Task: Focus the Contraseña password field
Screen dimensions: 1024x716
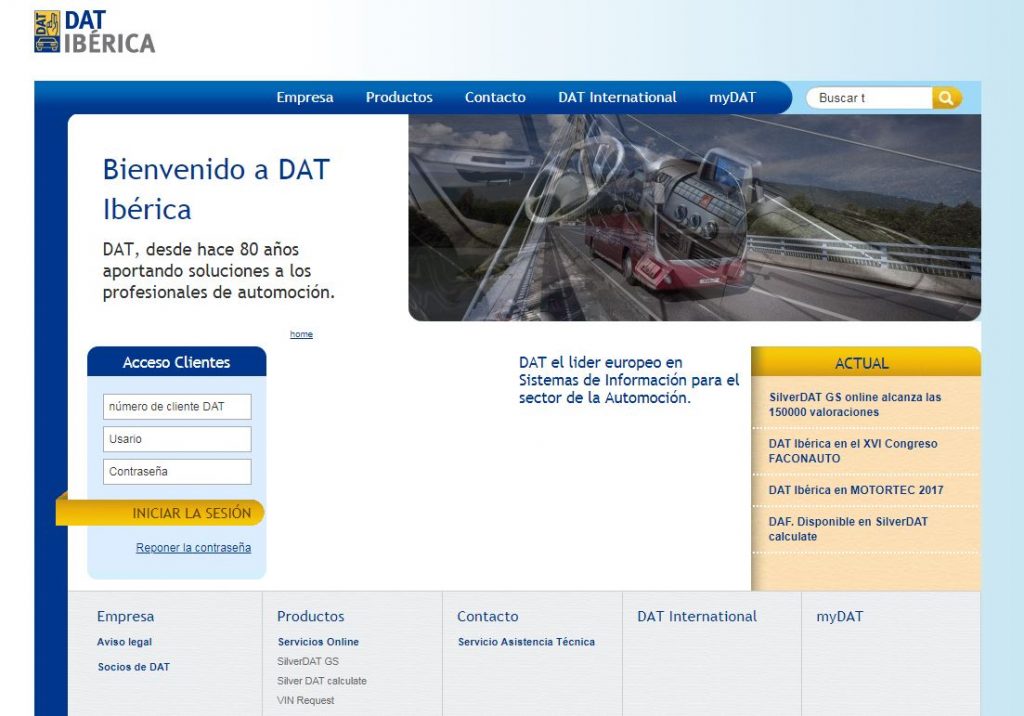Action: [x=177, y=472]
